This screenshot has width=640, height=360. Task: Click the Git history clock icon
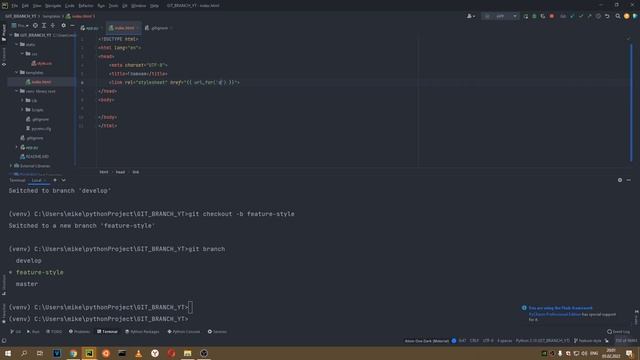[x=598, y=16]
